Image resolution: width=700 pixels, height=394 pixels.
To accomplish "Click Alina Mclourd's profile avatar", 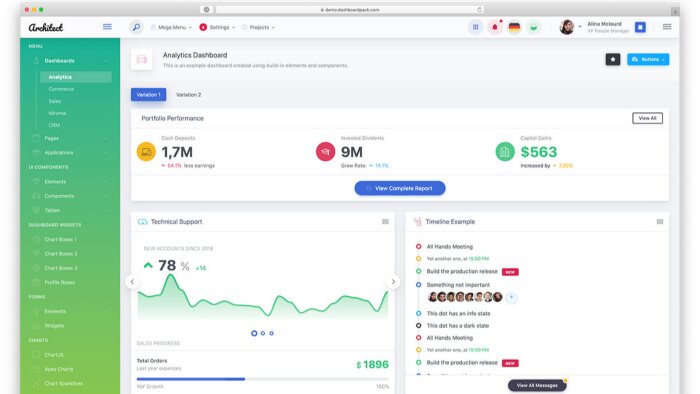I will (x=567, y=27).
